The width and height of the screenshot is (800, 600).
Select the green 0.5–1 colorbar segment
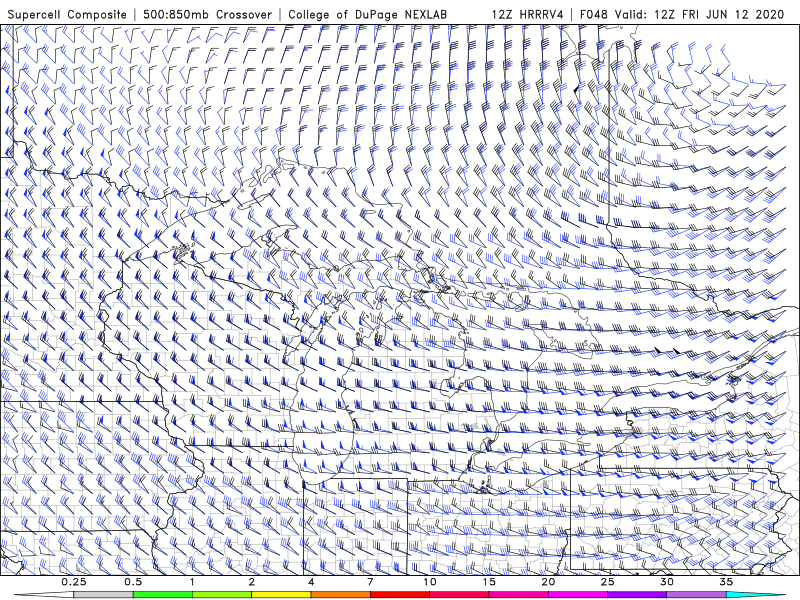(163, 595)
